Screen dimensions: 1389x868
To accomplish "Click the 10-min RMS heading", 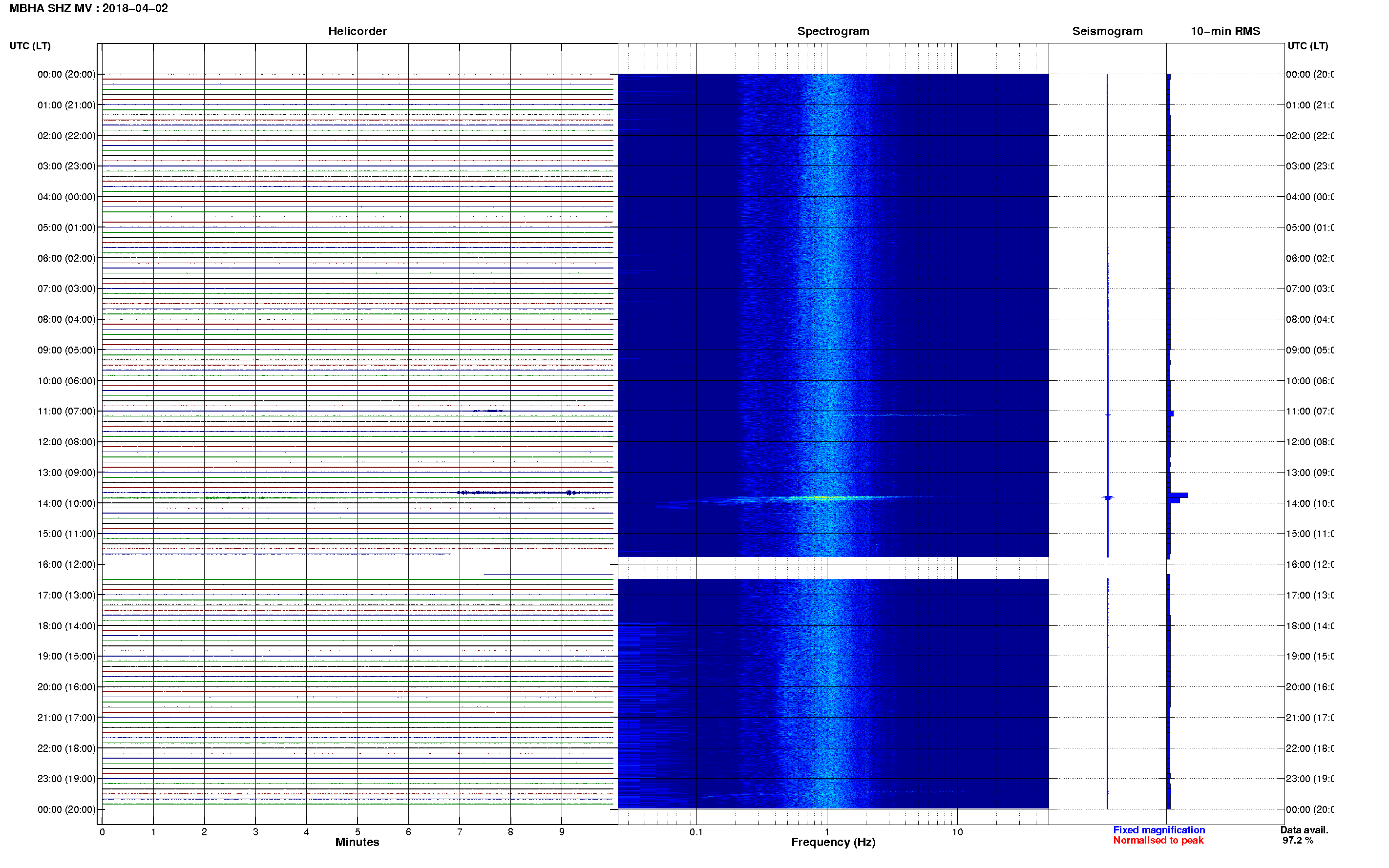I will (1225, 32).
